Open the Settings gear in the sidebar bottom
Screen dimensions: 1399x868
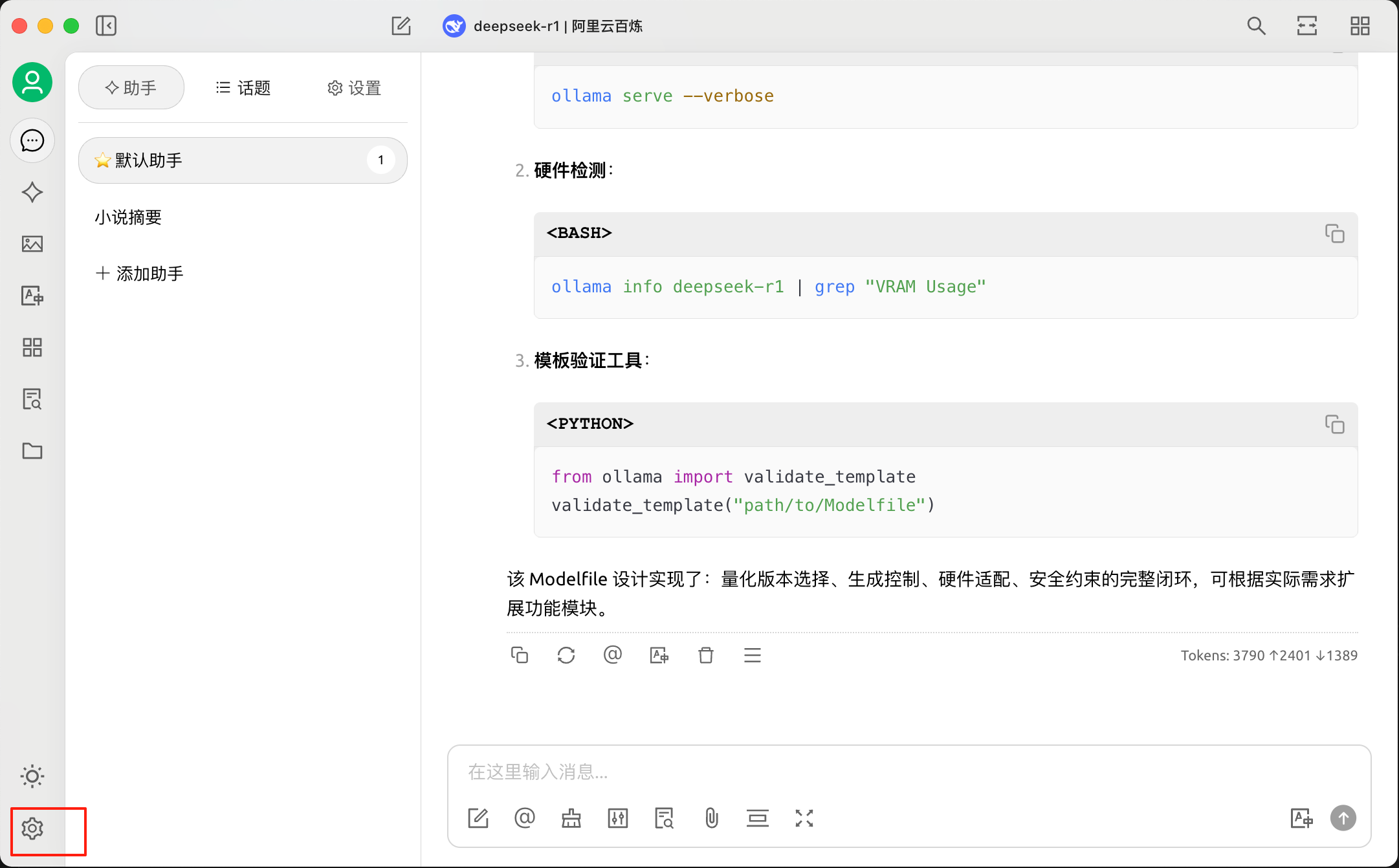pyautogui.click(x=32, y=829)
